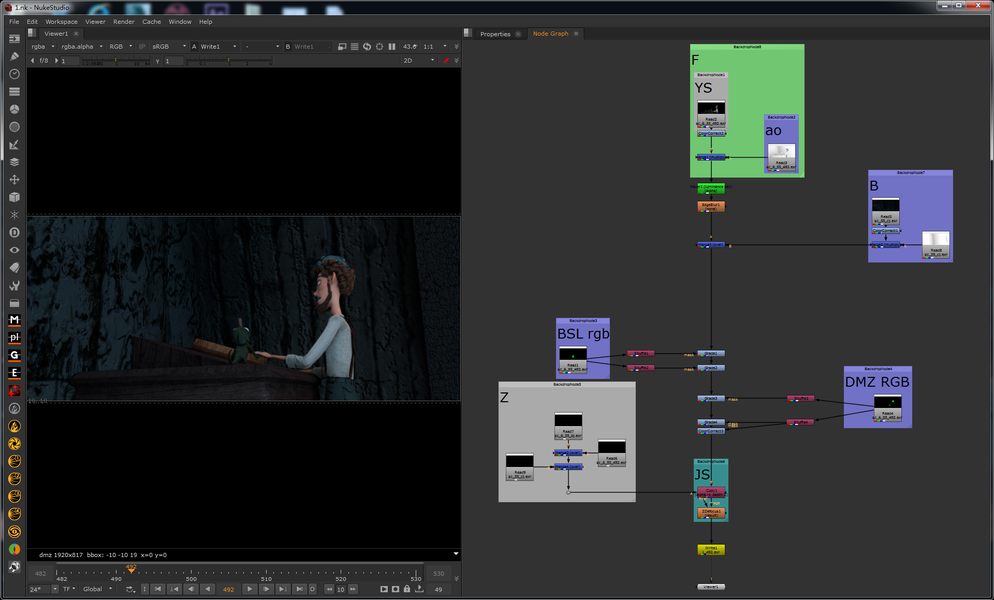Toggle the bounce playback button

tap(130, 589)
